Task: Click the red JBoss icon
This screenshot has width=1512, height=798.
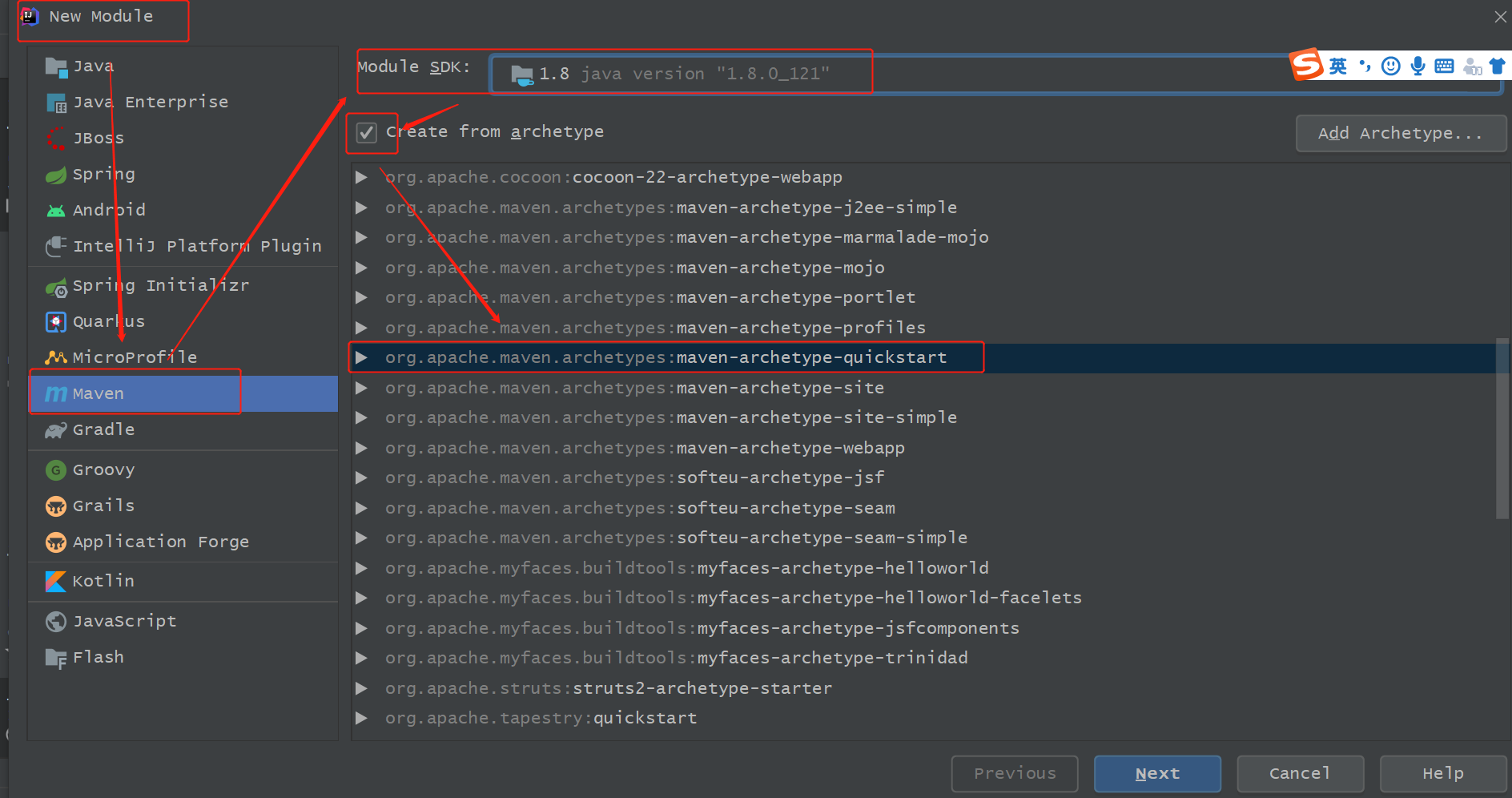Action: (x=56, y=139)
